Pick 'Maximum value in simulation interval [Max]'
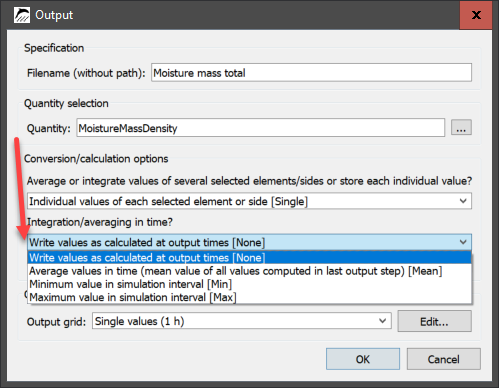This screenshot has height=388, width=499. point(249,297)
